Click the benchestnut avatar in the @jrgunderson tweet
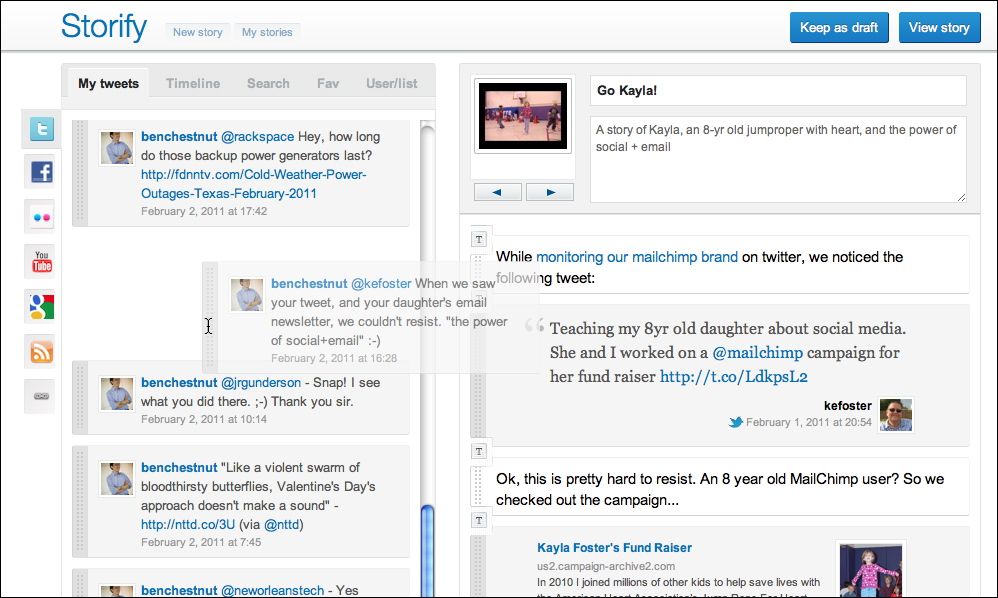The width and height of the screenshot is (998, 598). [117, 394]
